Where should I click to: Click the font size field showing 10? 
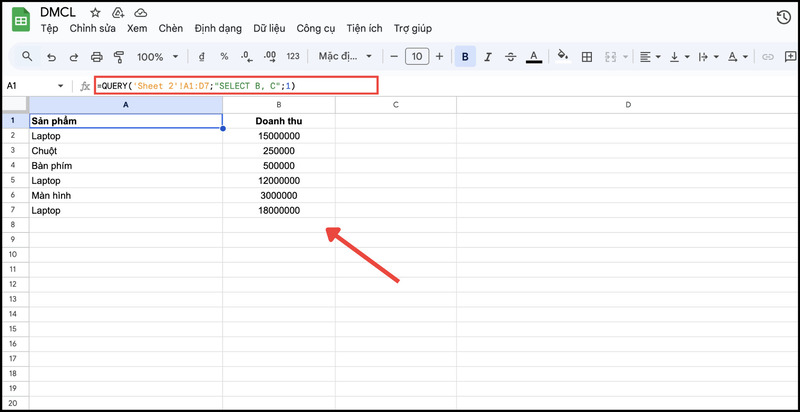417,57
